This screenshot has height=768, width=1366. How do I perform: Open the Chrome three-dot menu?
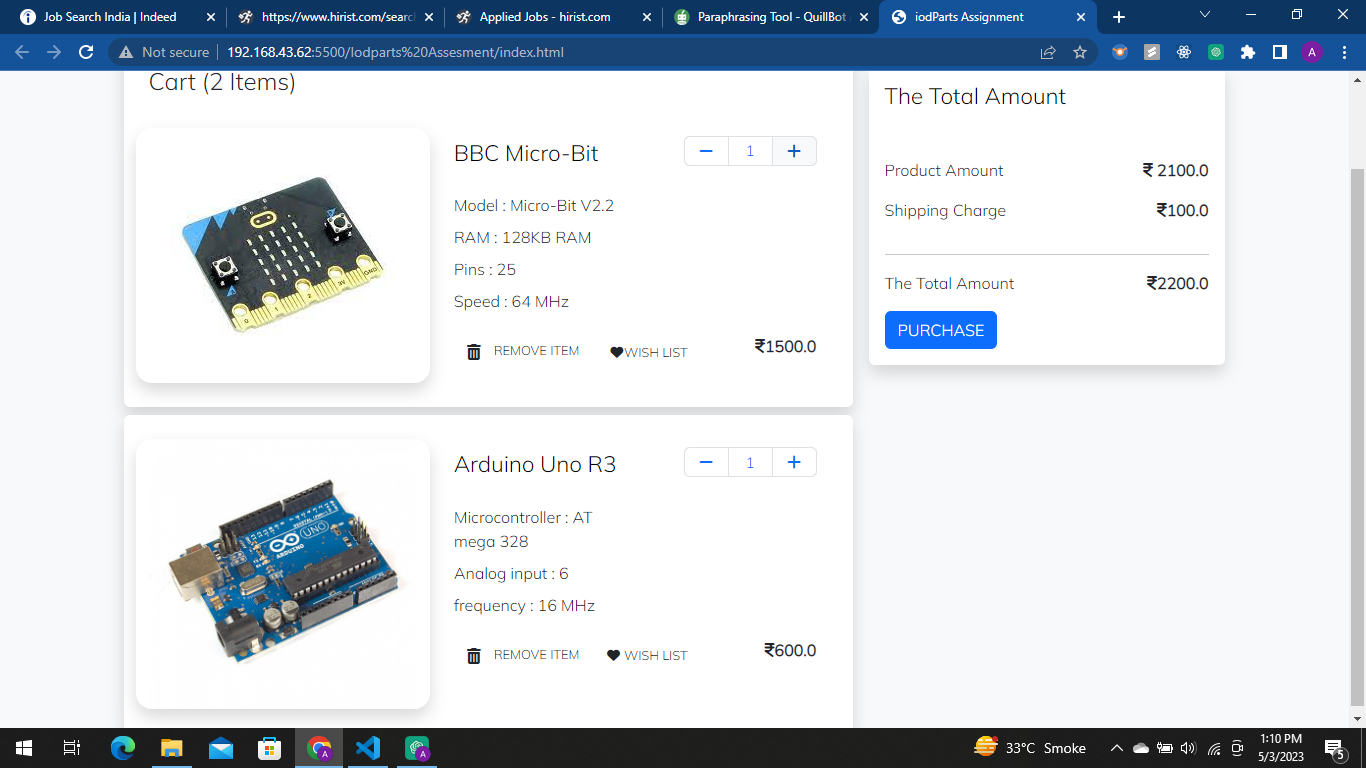[x=1343, y=51]
